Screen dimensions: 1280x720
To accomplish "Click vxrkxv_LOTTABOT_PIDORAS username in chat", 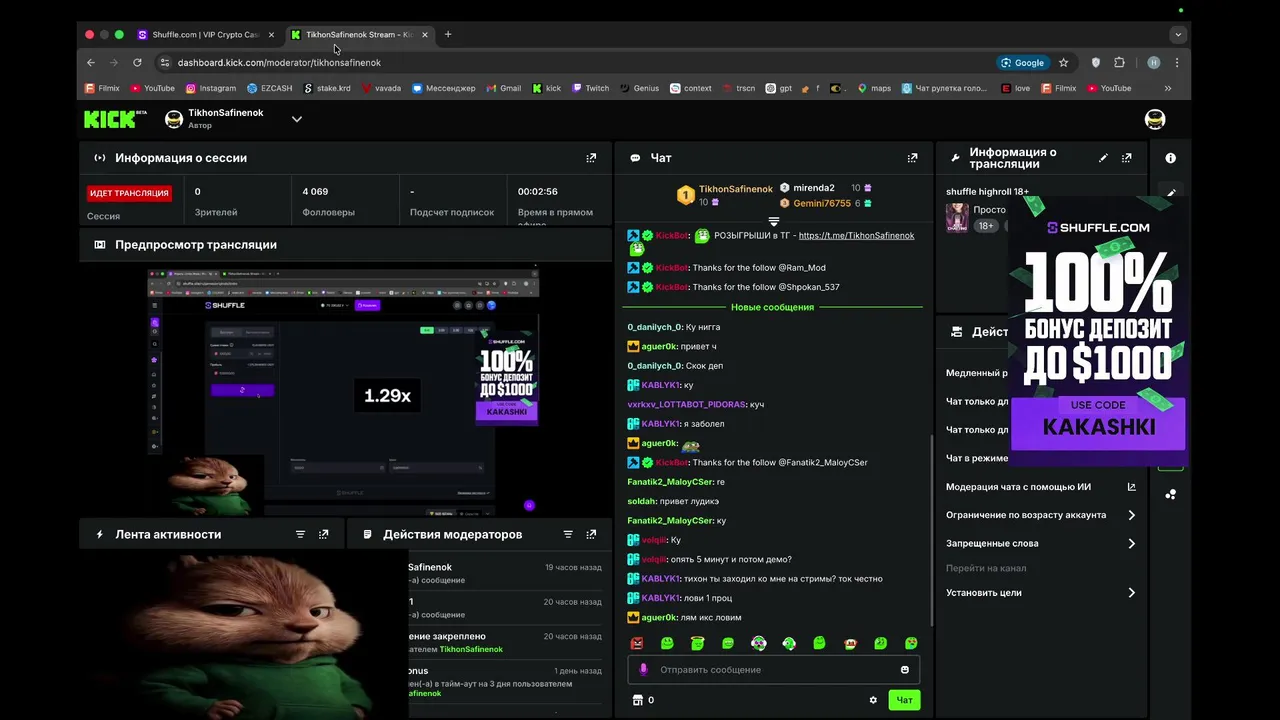I will [x=686, y=404].
